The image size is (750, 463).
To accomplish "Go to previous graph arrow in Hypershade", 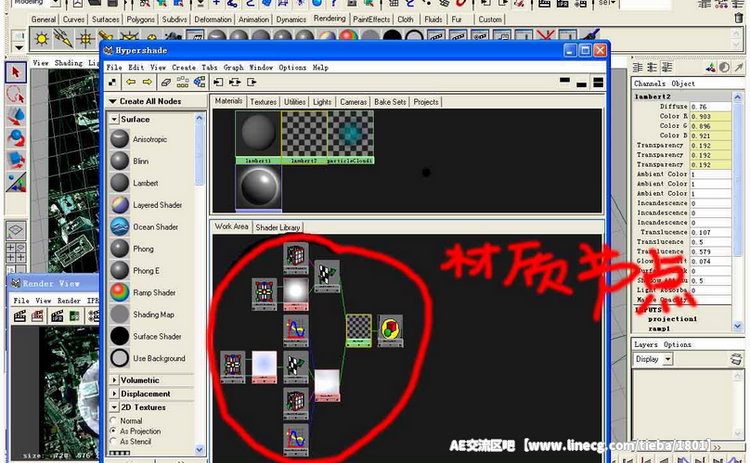I will tap(131, 82).
